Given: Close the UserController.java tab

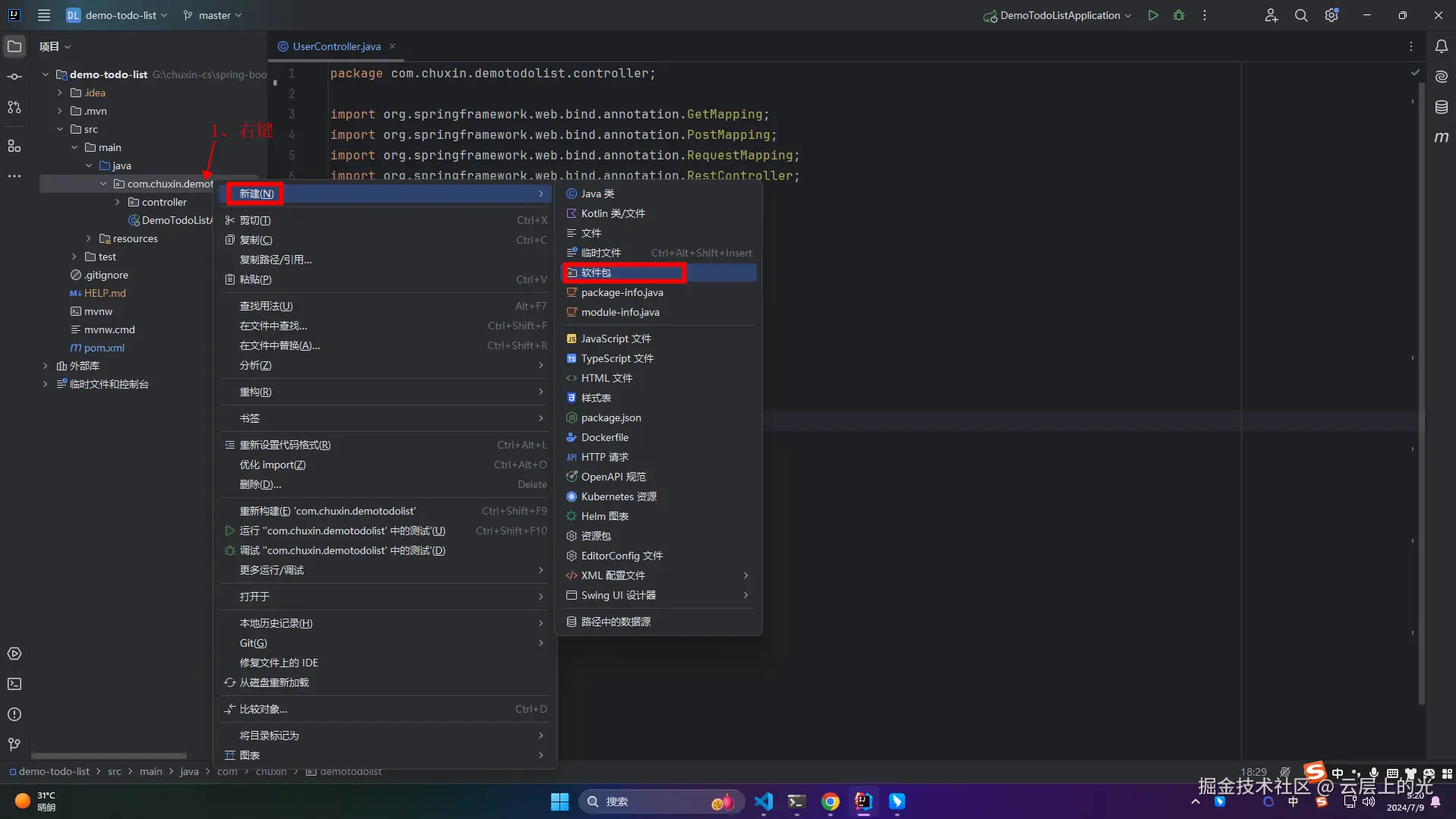Looking at the screenshot, I should click(392, 46).
